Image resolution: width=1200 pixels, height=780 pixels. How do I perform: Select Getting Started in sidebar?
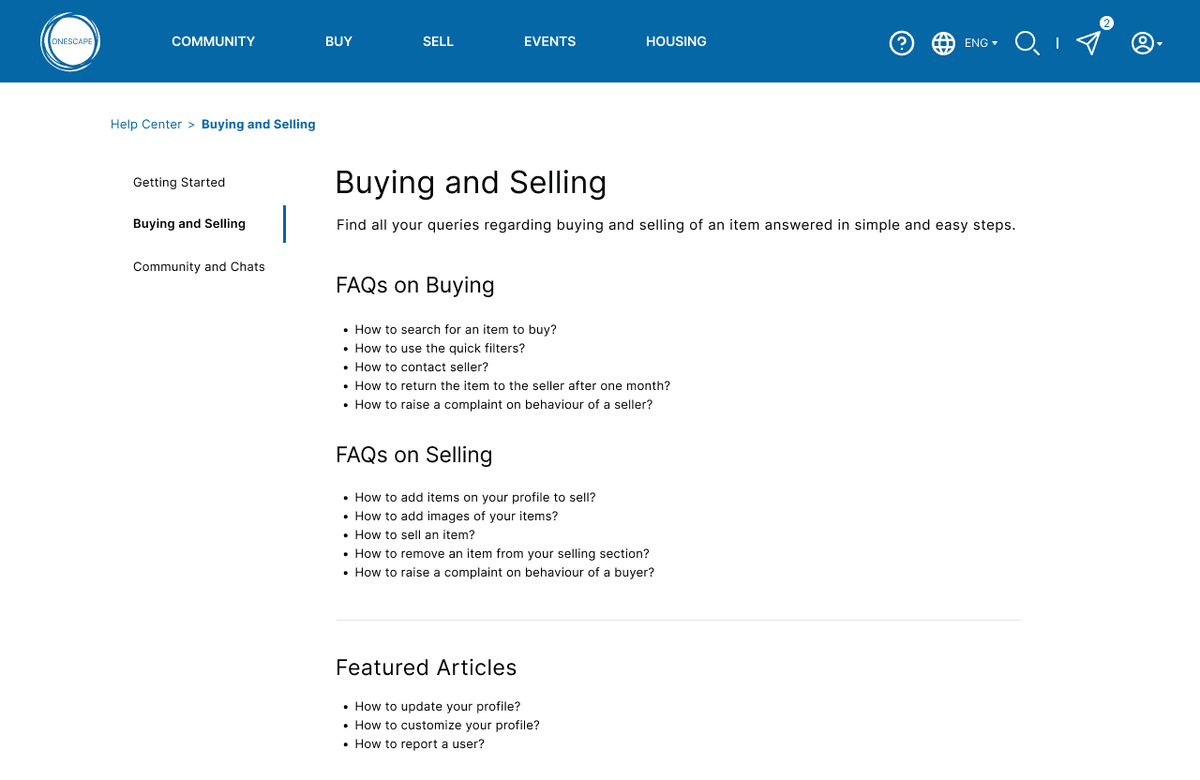(x=179, y=182)
